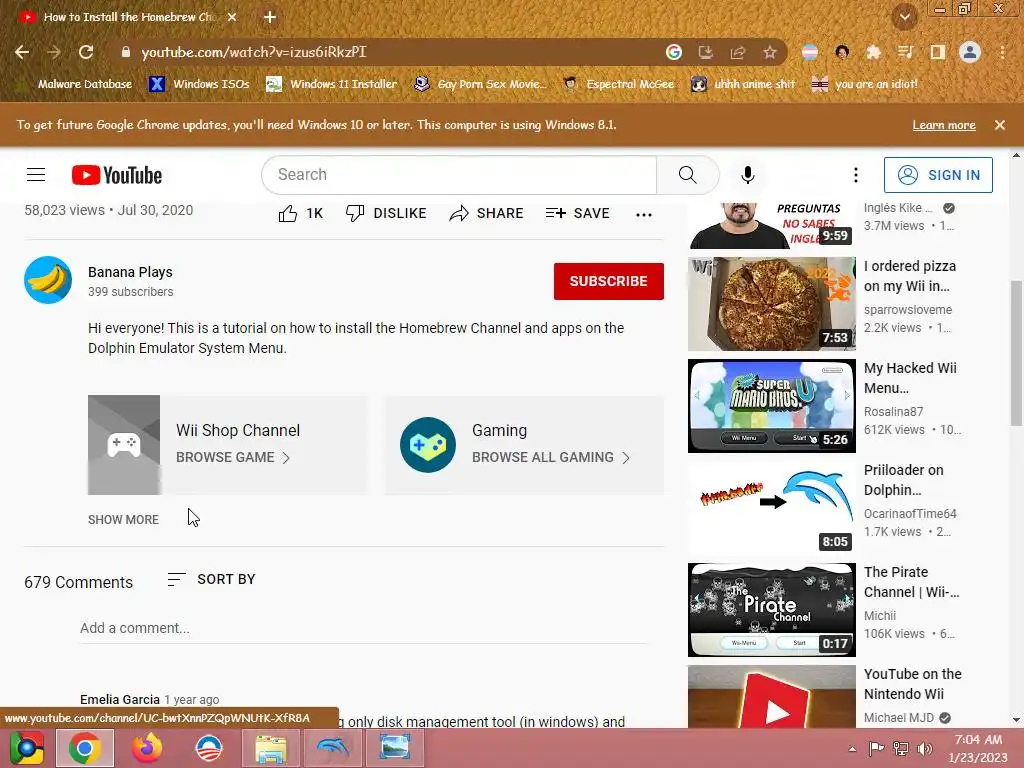The width and height of the screenshot is (1024, 768).
Task: Open YouTube on the Nintendo Wii title
Action: point(912,684)
